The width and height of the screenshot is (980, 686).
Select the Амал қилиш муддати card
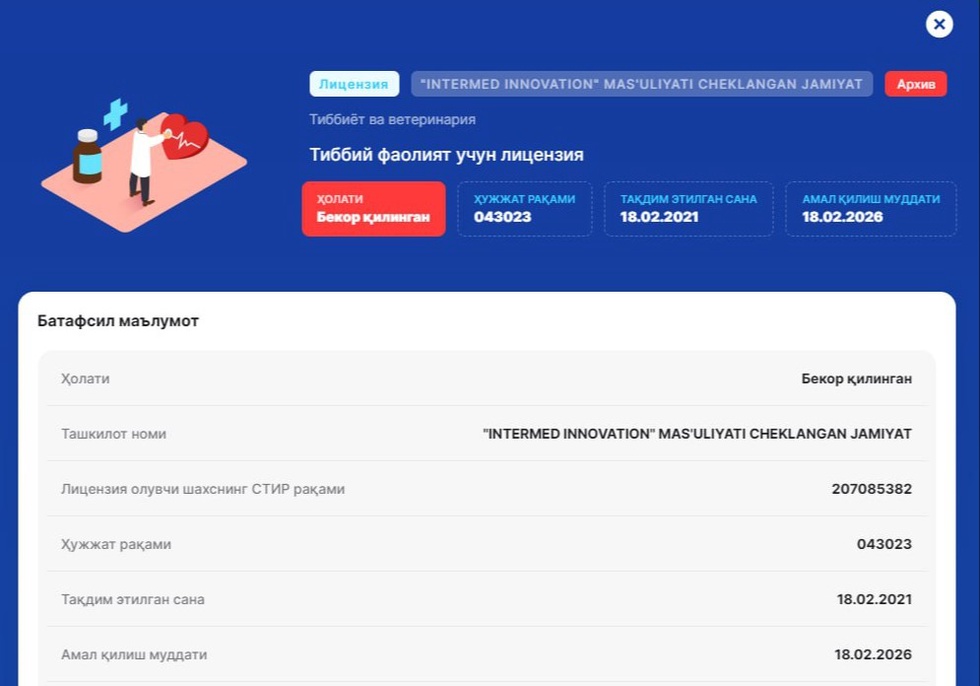pyautogui.click(x=870, y=208)
